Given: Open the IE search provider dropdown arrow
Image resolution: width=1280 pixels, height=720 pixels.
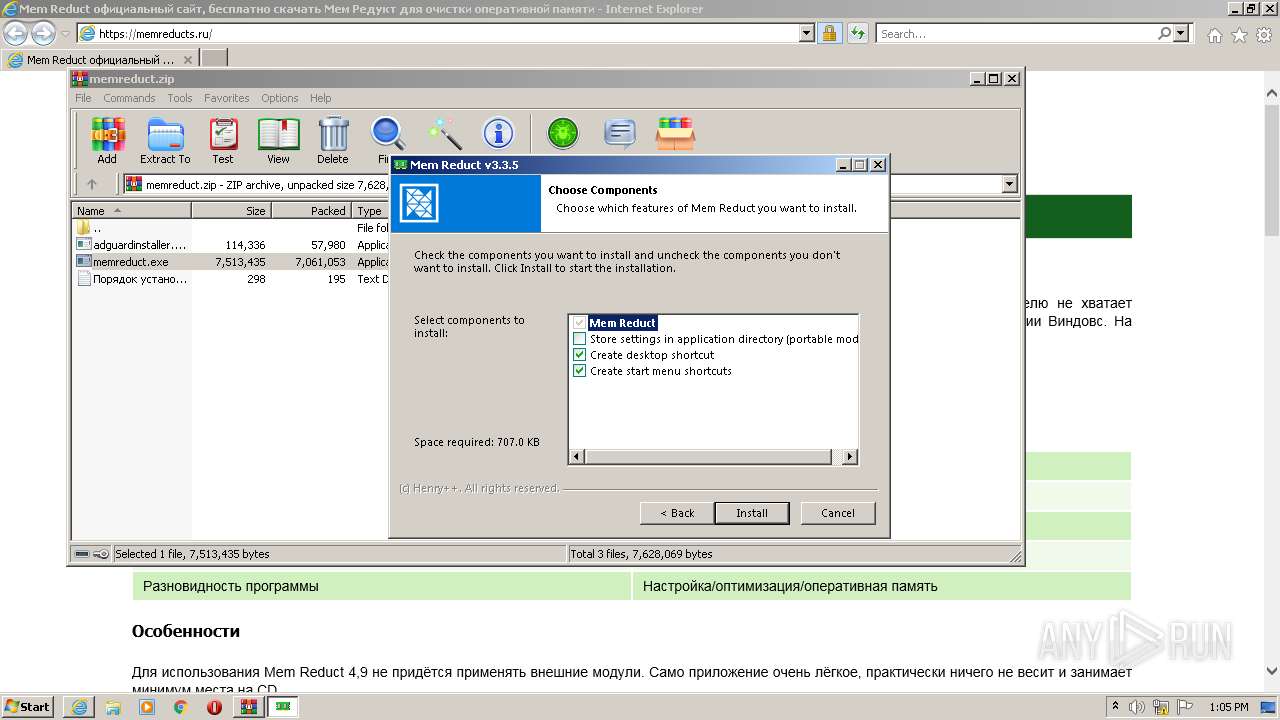Looking at the screenshot, I should click(x=1181, y=33).
